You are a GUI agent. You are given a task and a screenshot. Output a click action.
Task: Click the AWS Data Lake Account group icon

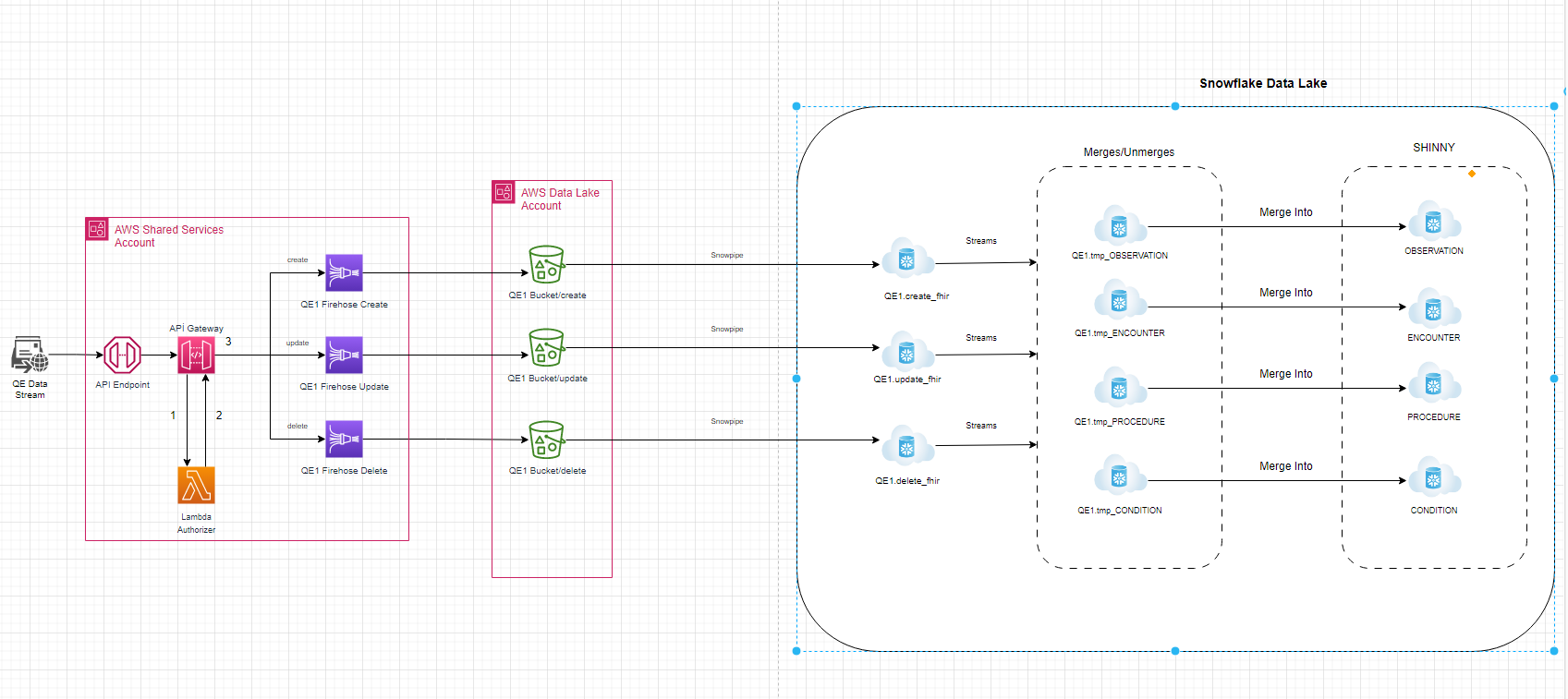504,192
